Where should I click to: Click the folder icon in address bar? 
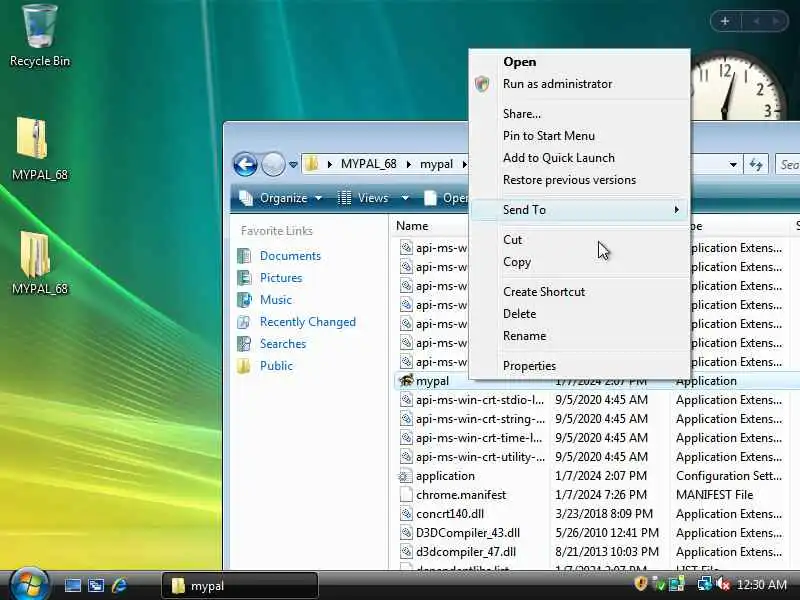311,164
